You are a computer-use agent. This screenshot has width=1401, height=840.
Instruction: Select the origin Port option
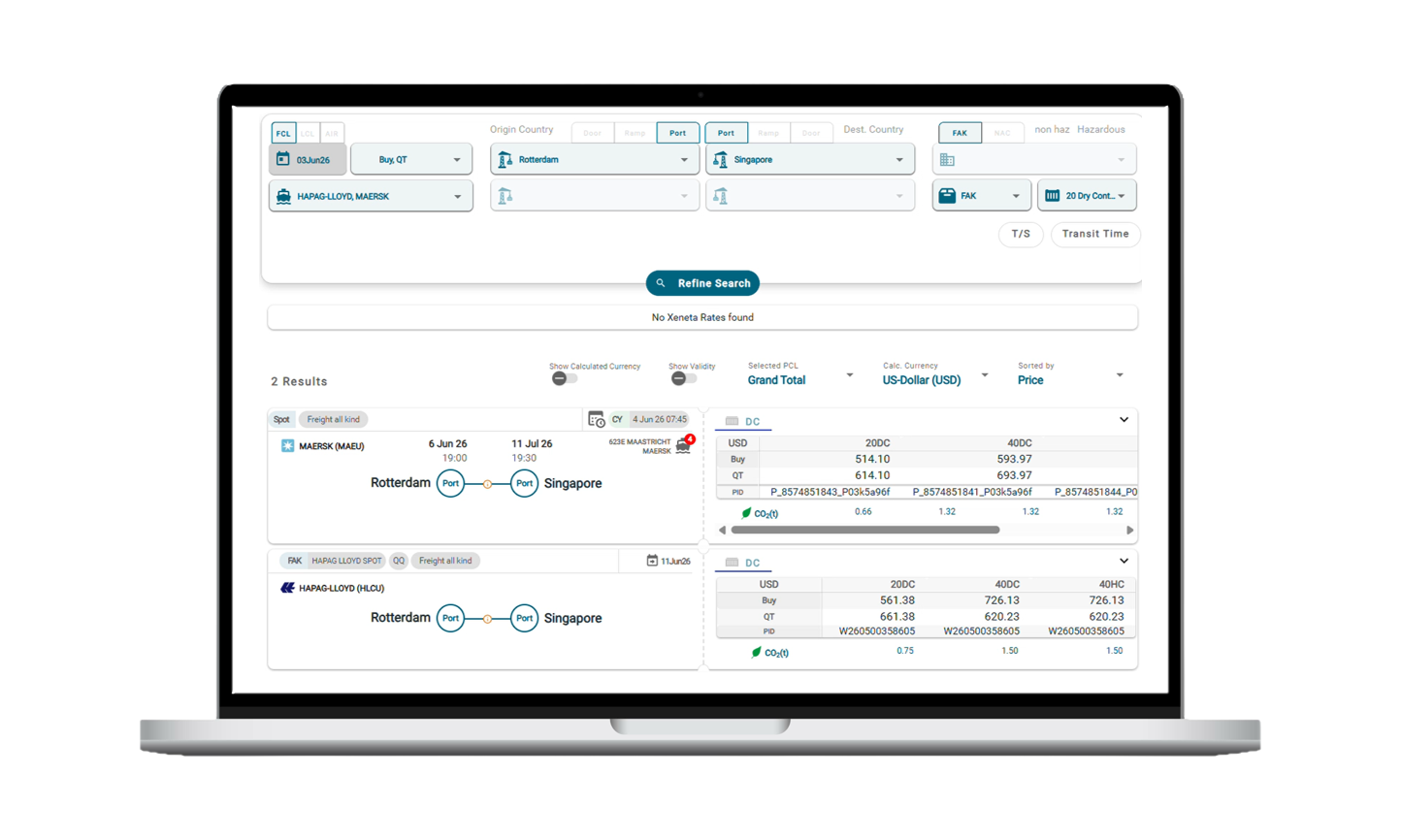tap(677, 133)
